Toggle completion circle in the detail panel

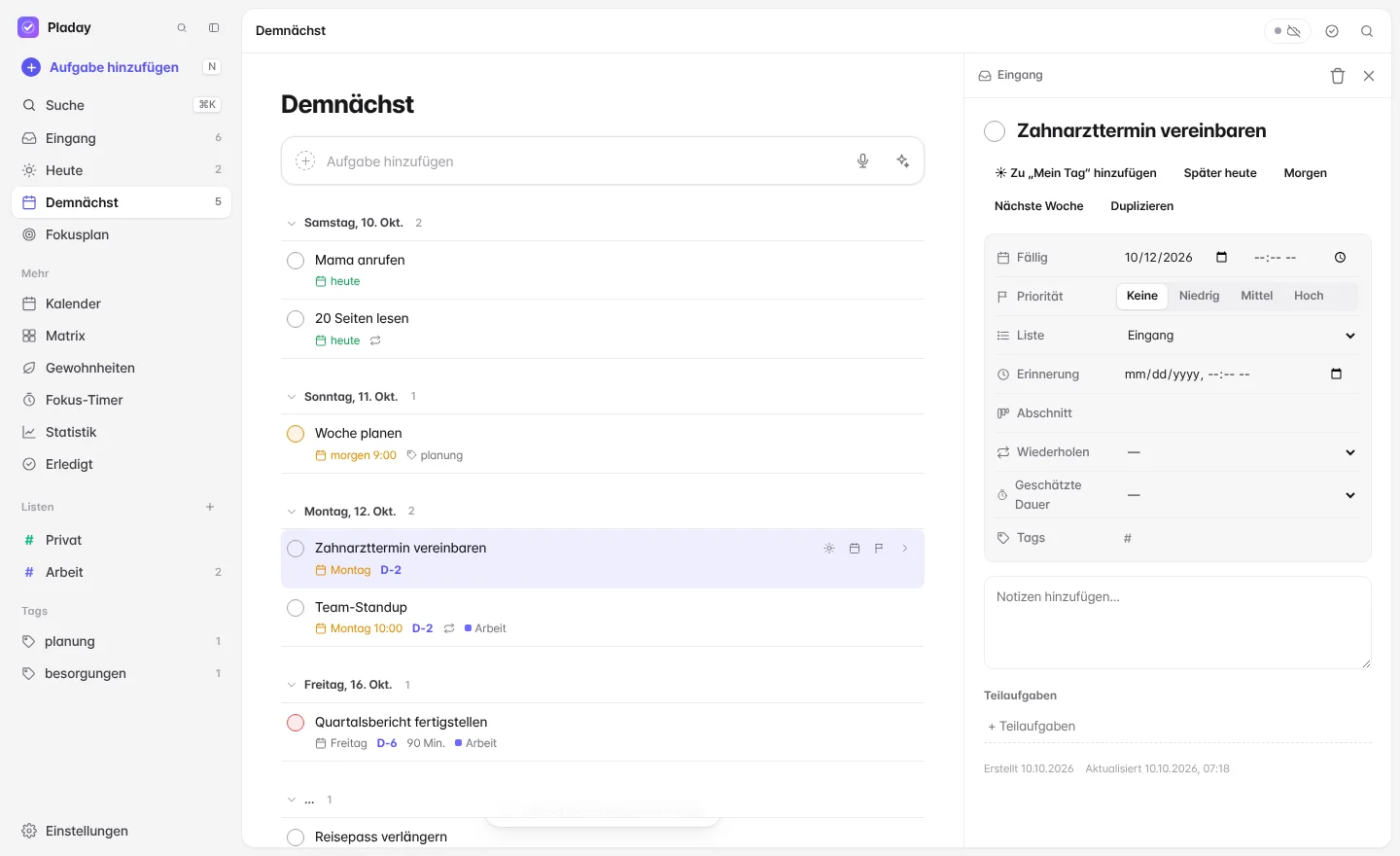(x=995, y=131)
